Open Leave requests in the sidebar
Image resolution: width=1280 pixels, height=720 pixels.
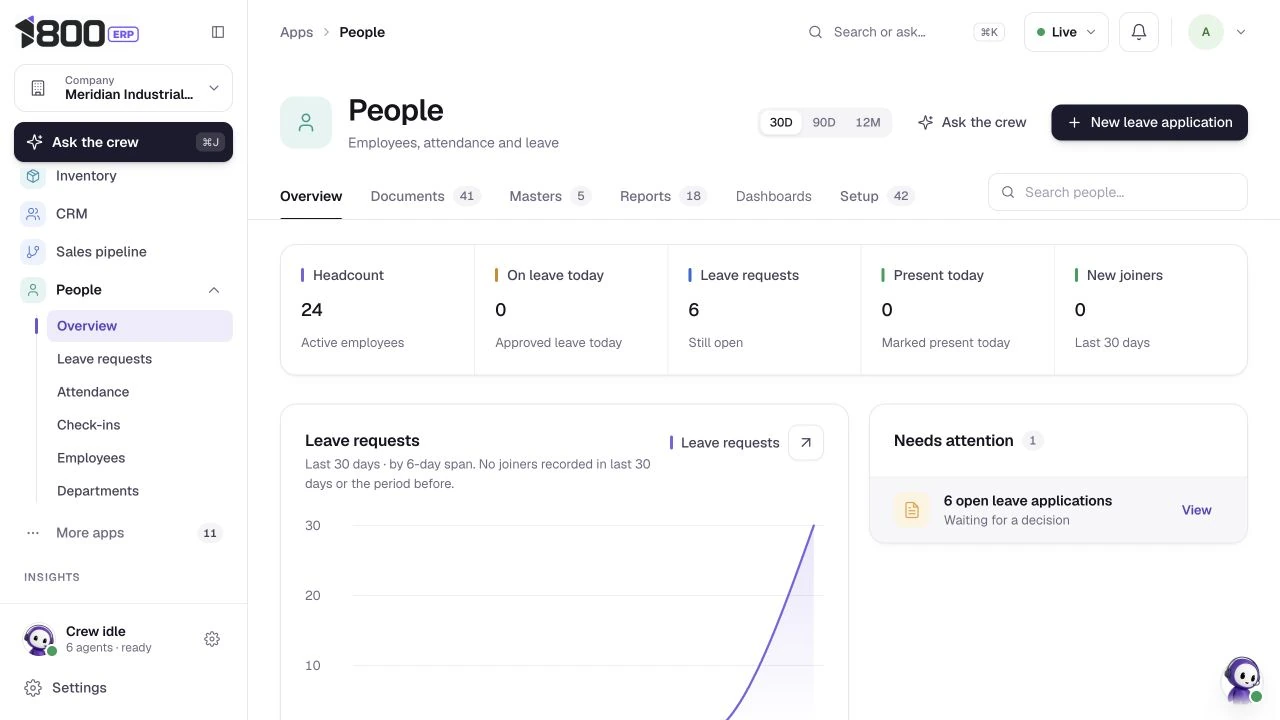[x=140, y=359]
